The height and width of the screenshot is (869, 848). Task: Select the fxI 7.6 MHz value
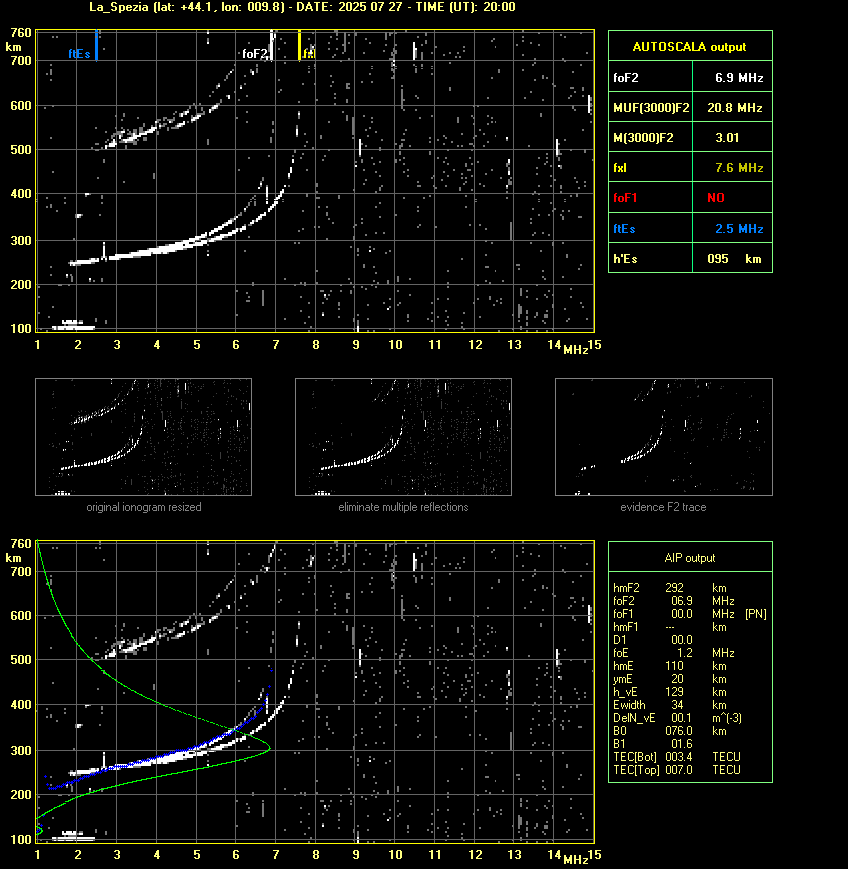(x=739, y=167)
